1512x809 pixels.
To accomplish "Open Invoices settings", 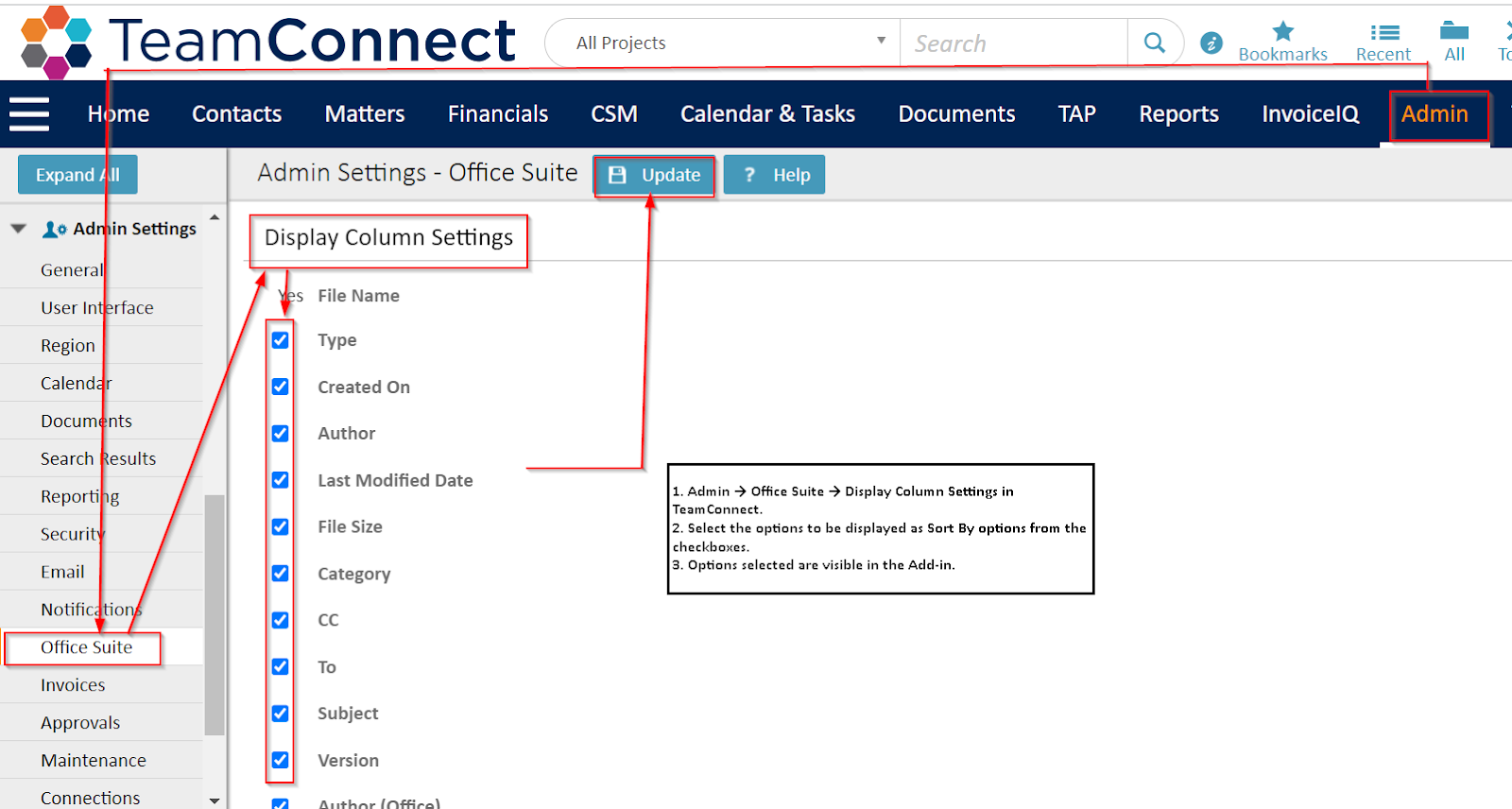I will pos(73,685).
